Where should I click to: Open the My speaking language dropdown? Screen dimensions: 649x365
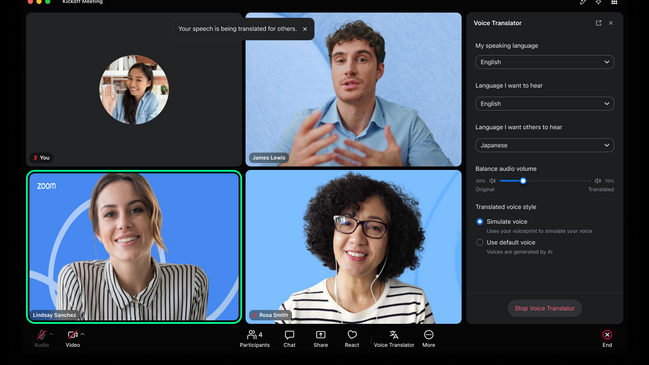545,62
